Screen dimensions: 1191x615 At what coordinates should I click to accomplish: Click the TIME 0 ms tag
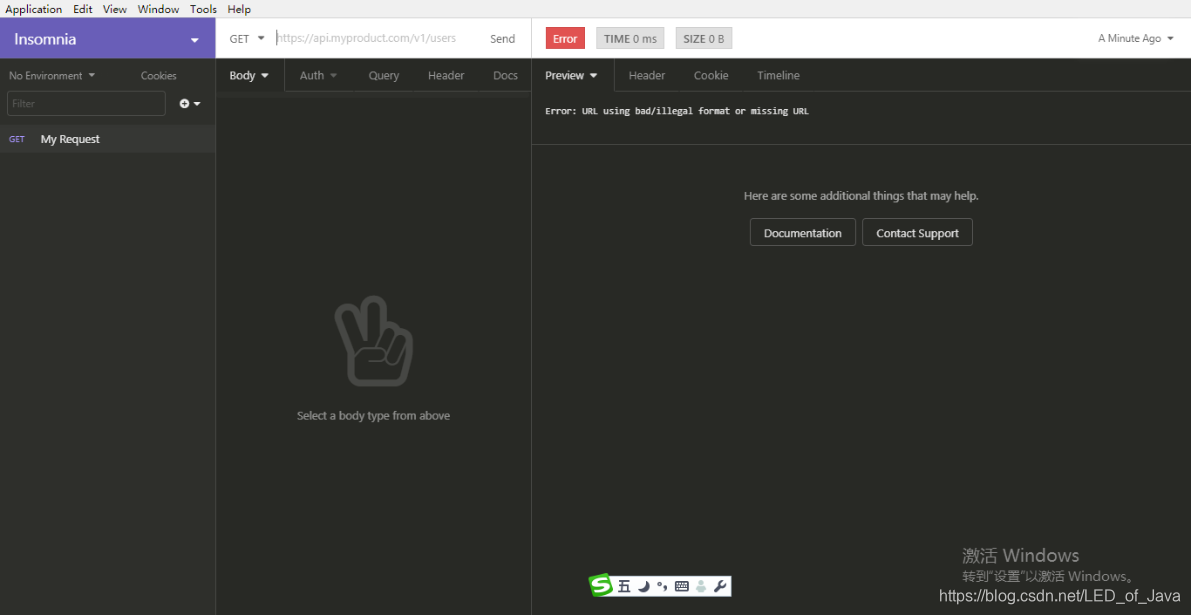[630, 39]
